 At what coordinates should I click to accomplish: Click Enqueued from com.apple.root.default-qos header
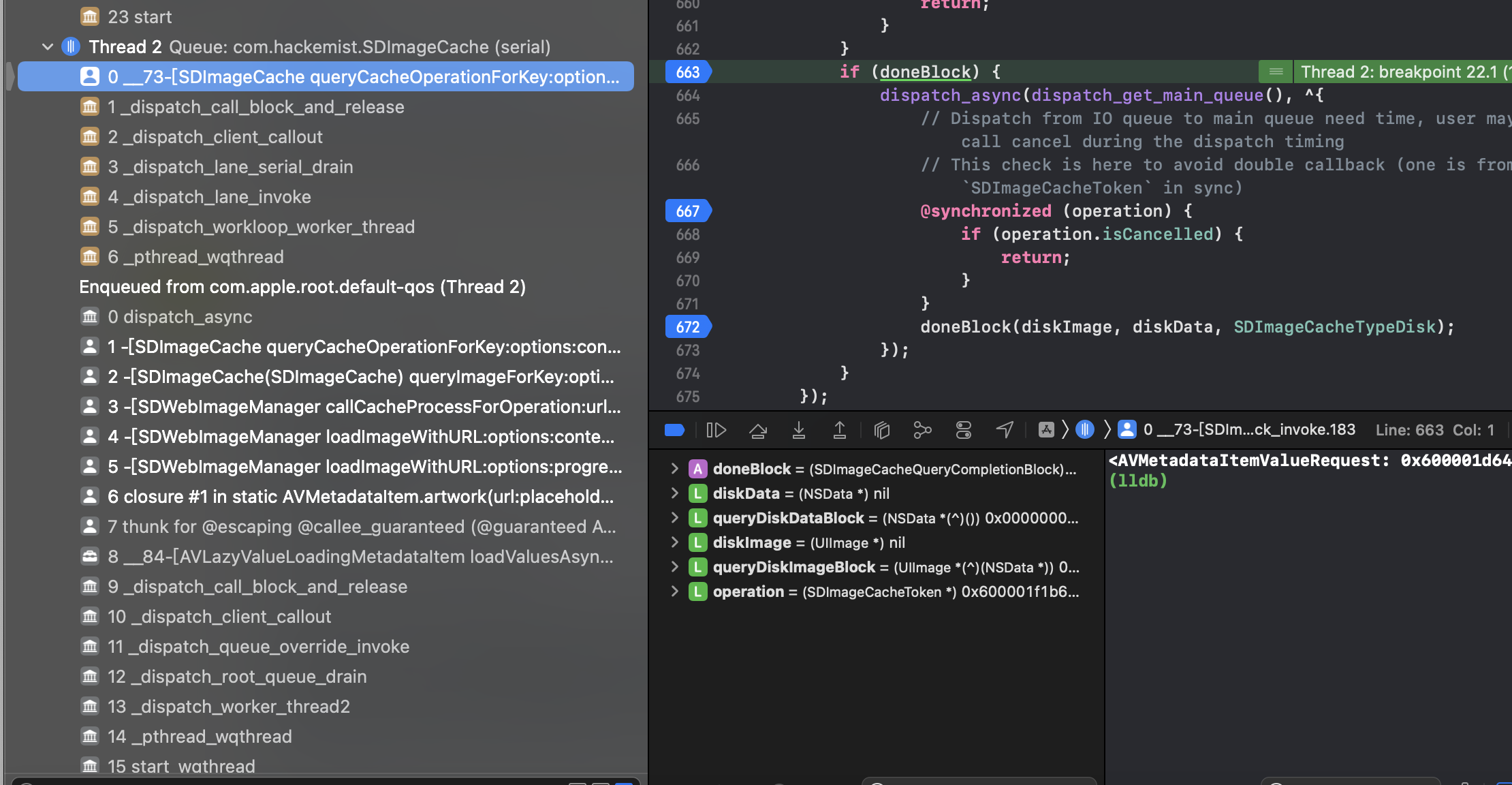coord(302,287)
